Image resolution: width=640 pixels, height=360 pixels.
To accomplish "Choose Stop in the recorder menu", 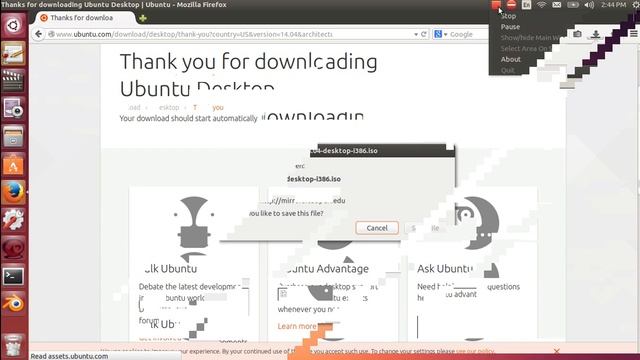I will click(x=508, y=16).
